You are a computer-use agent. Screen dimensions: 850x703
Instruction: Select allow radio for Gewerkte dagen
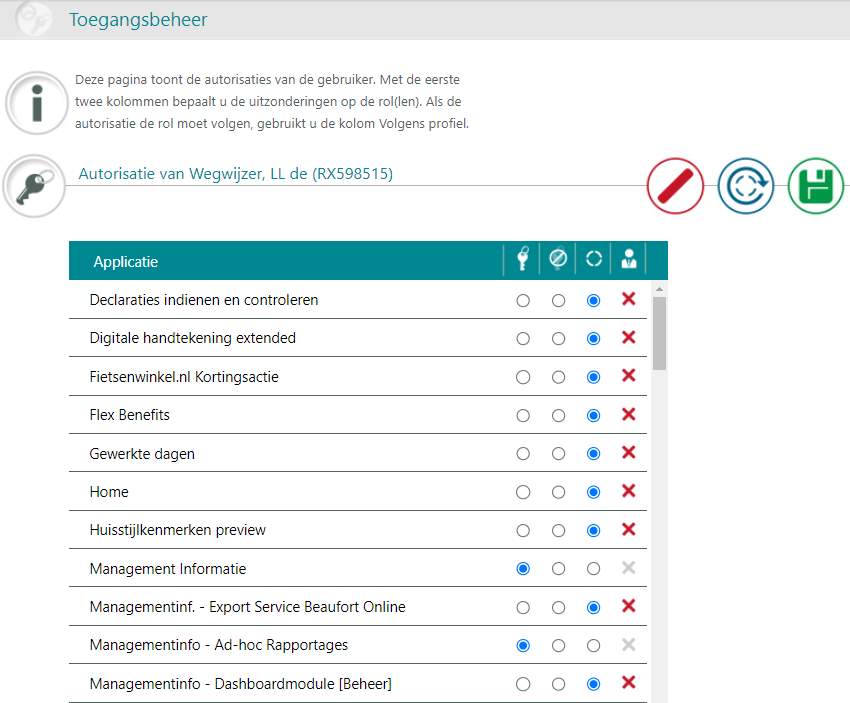[x=523, y=454]
